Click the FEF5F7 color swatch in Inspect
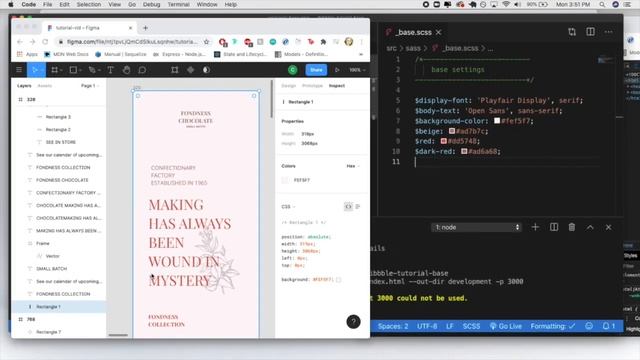The image size is (640, 360). [x=285, y=180]
